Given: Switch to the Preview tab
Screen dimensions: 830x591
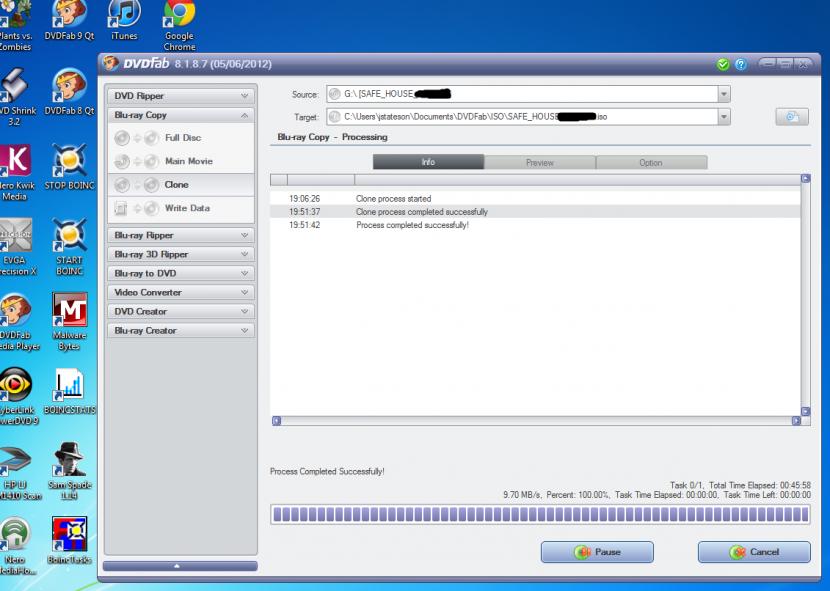Looking at the screenshot, I should (540, 162).
